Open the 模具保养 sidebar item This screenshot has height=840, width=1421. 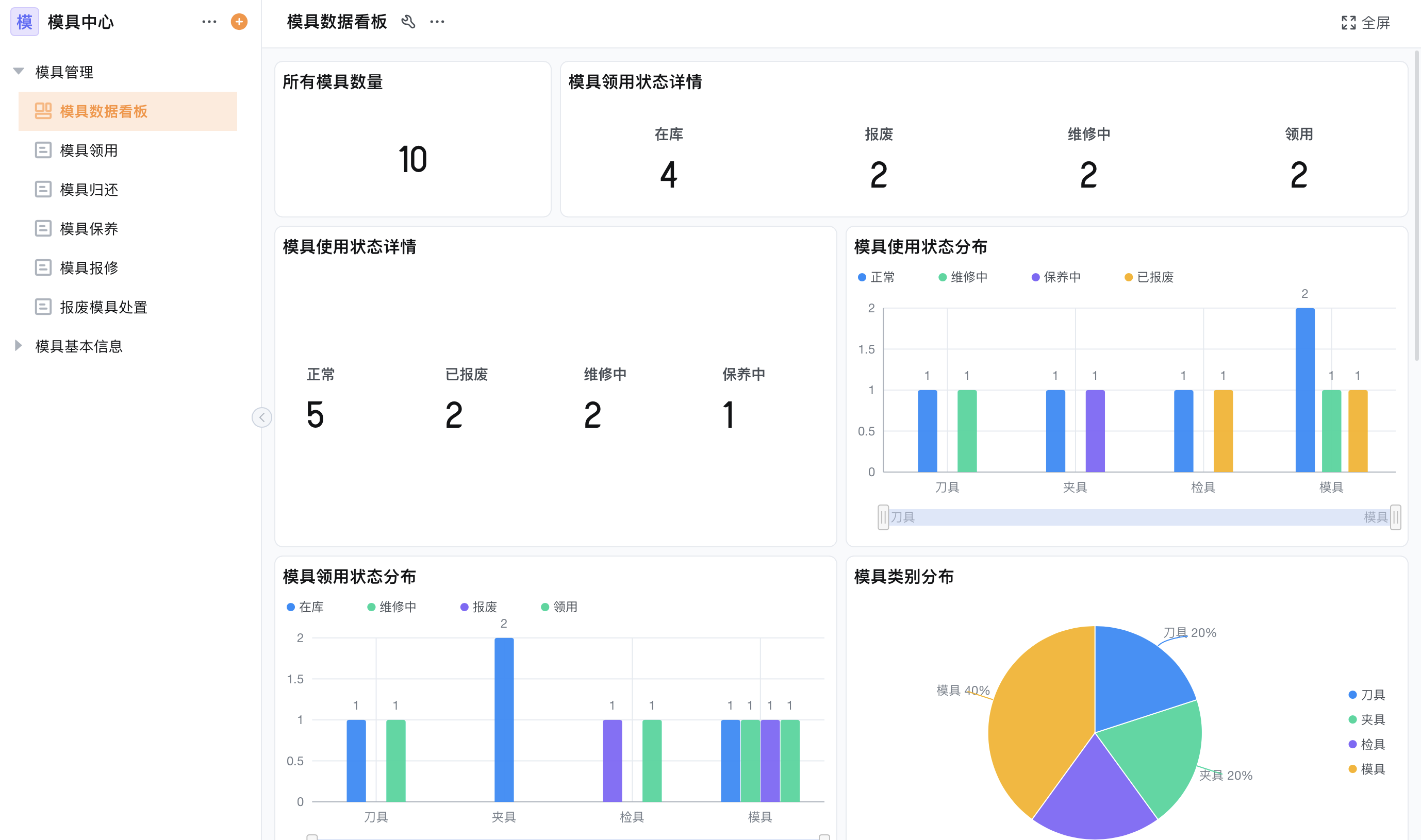click(128, 228)
